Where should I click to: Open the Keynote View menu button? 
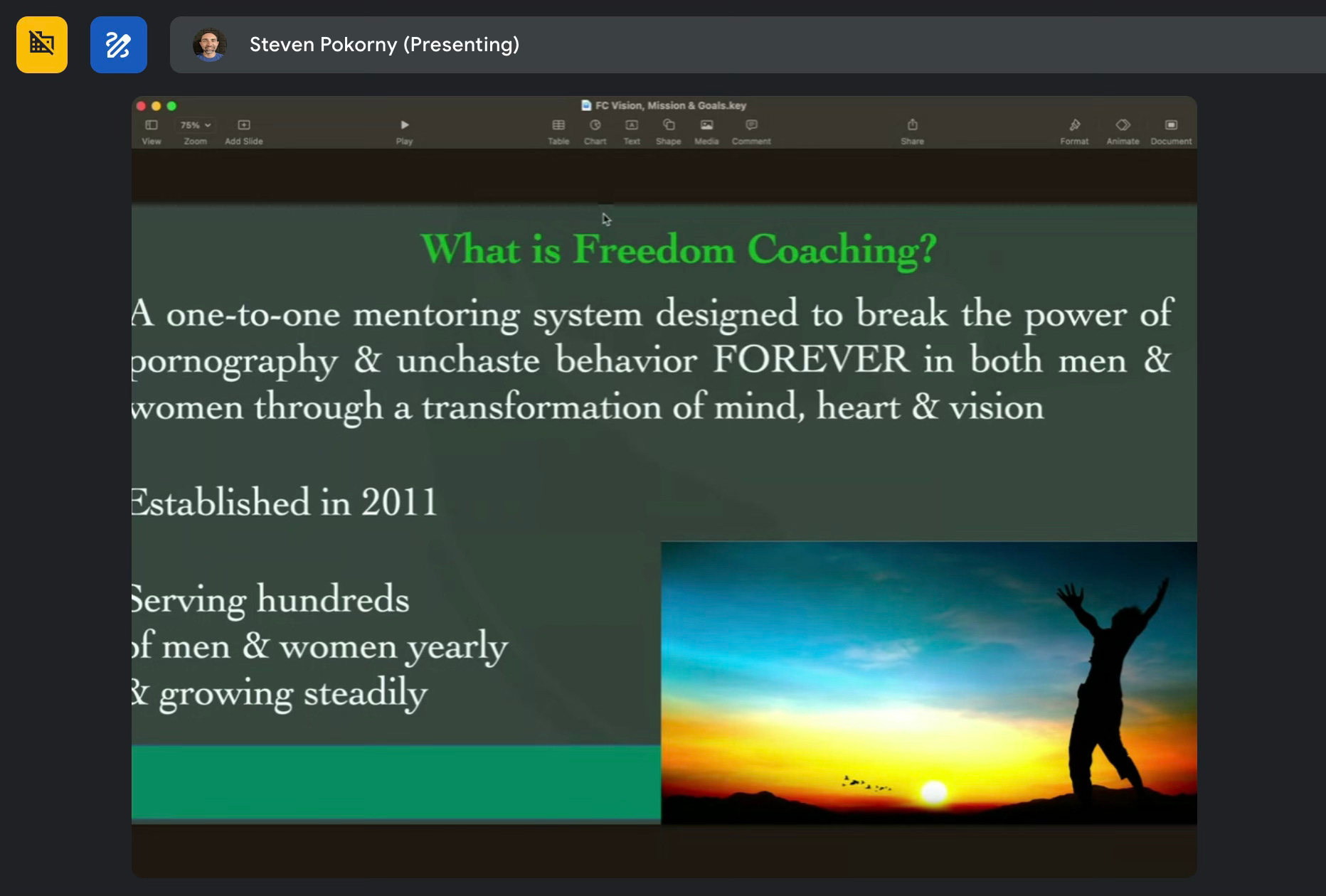pos(152,132)
